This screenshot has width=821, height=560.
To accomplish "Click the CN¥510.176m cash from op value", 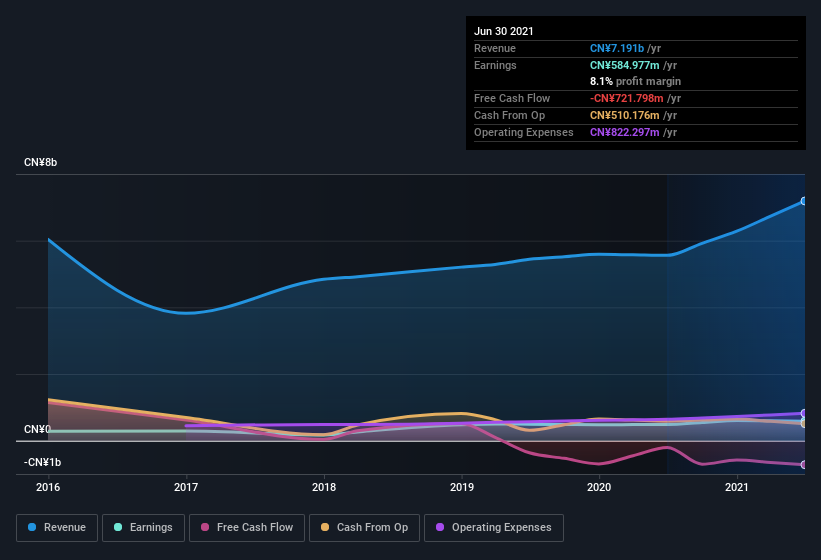I will click(625, 115).
